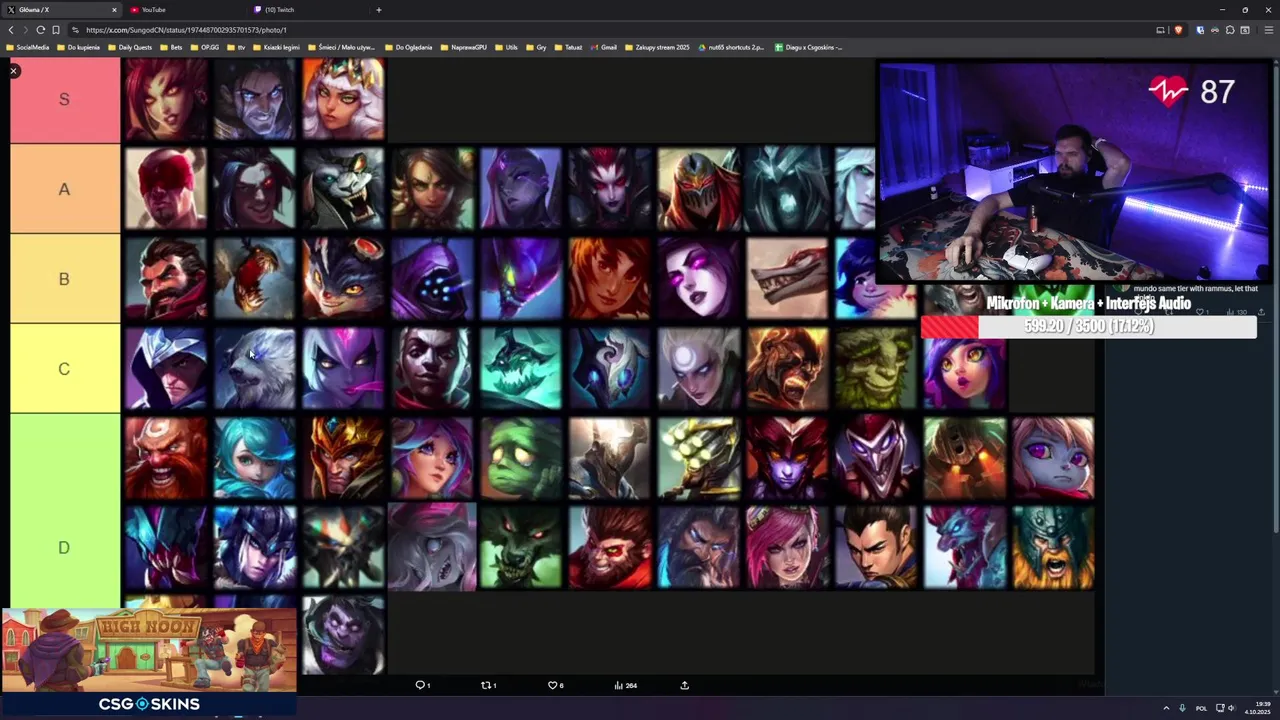Bookmark this page in the toolbar
This screenshot has height=720, width=1280.
55,30
